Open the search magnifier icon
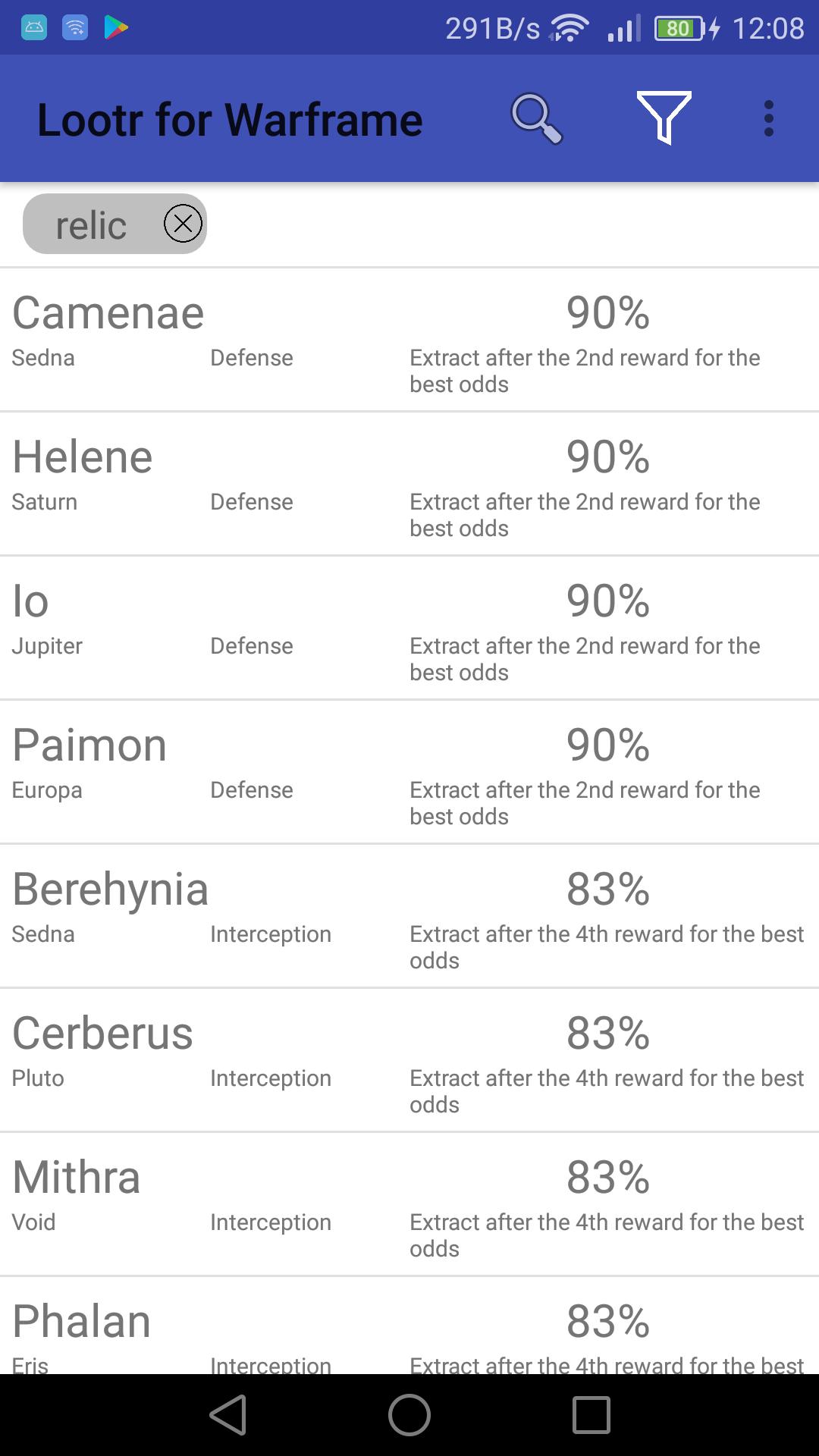This screenshot has width=819, height=1456. pos(537,119)
